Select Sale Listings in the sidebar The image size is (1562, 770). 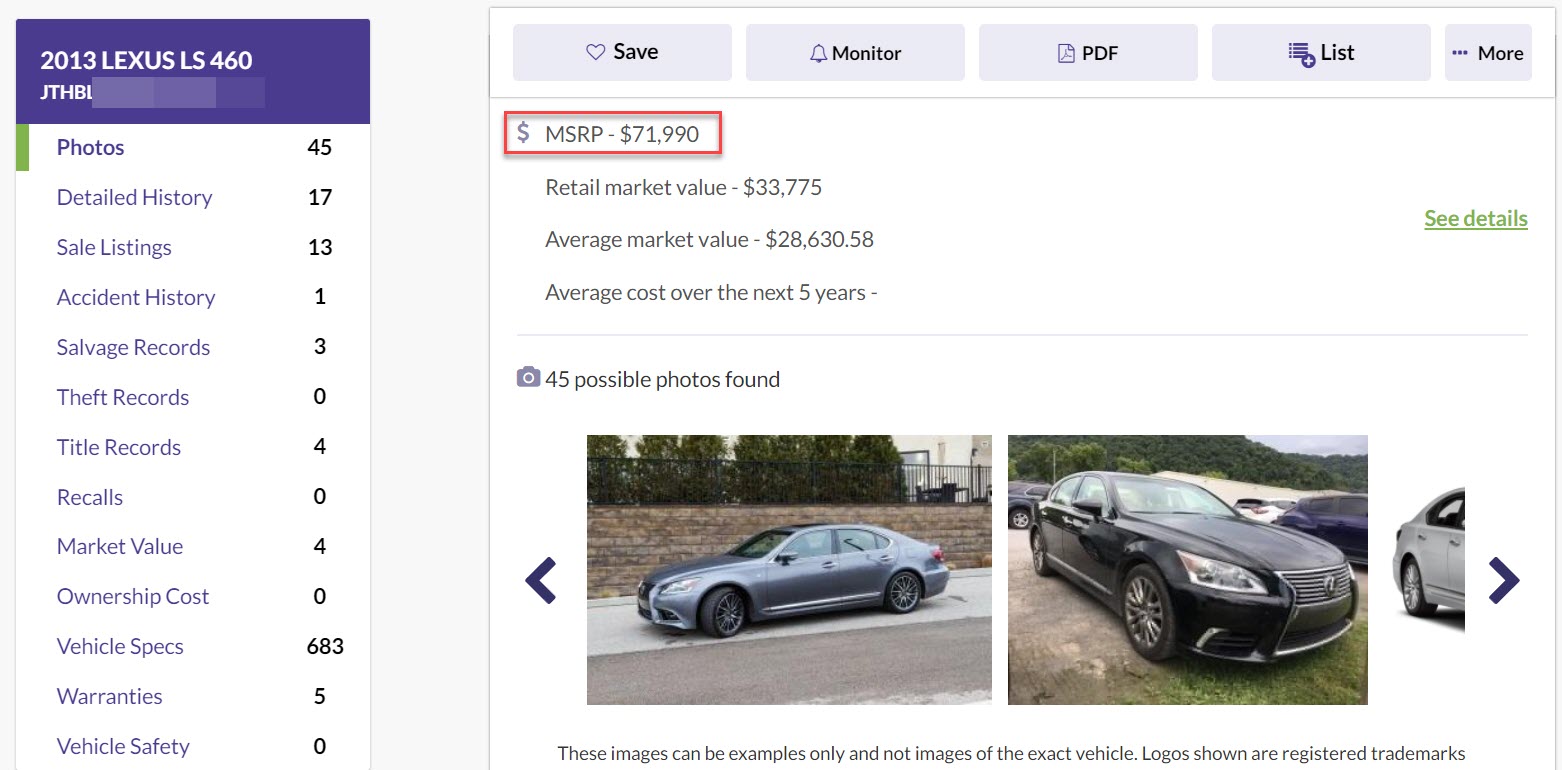[114, 247]
